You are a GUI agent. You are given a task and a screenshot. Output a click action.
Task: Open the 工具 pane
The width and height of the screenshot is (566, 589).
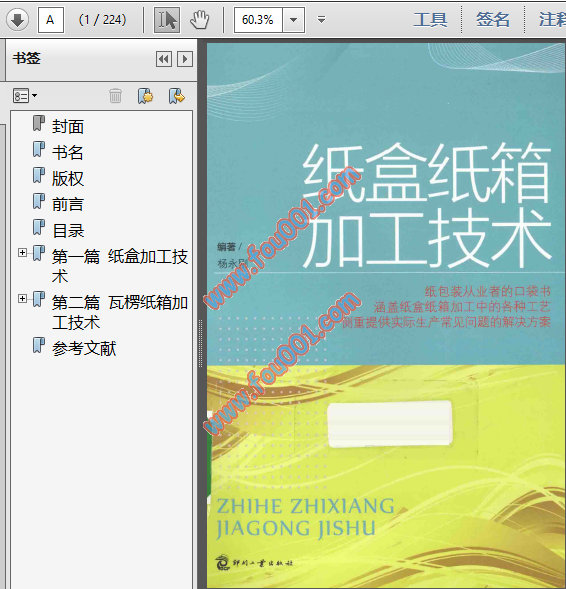[x=430, y=20]
